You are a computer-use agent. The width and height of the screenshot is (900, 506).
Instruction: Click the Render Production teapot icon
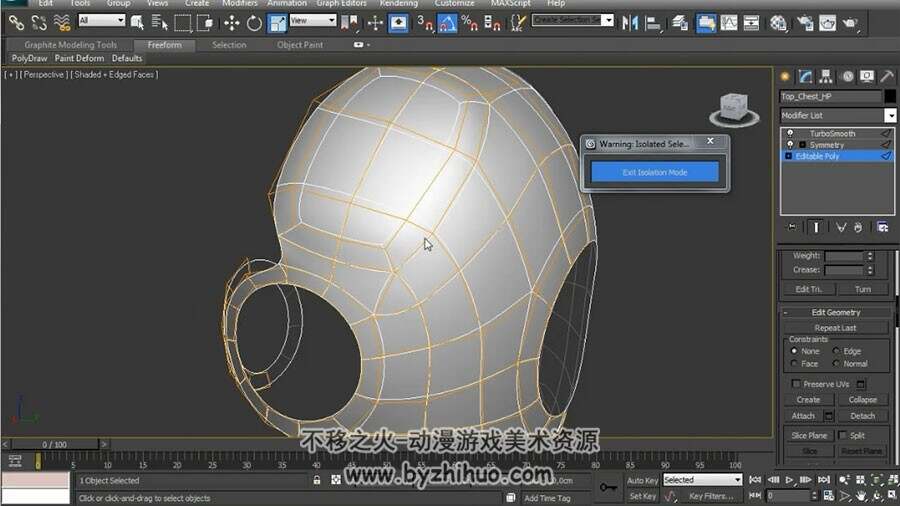click(850, 22)
